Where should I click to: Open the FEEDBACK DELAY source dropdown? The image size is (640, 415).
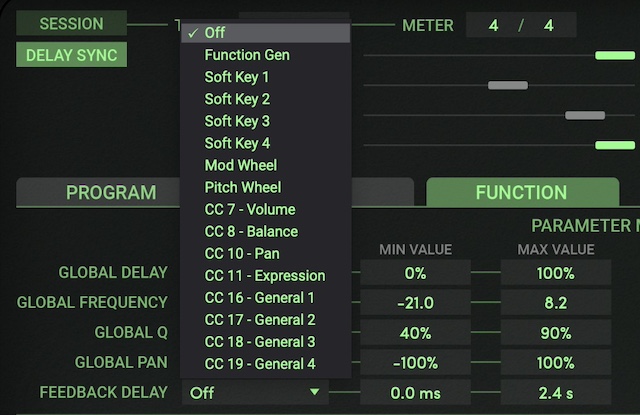(257, 393)
